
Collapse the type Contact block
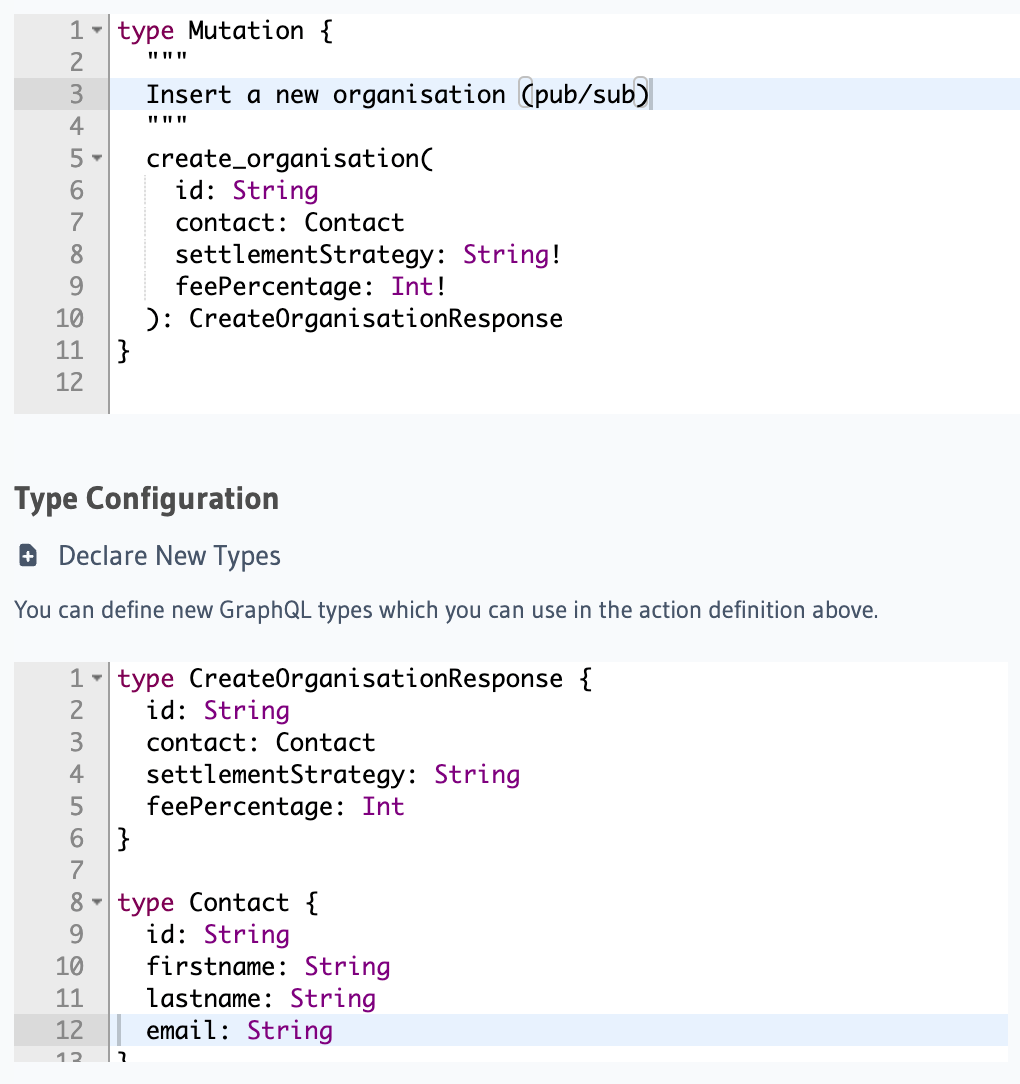[x=96, y=902]
